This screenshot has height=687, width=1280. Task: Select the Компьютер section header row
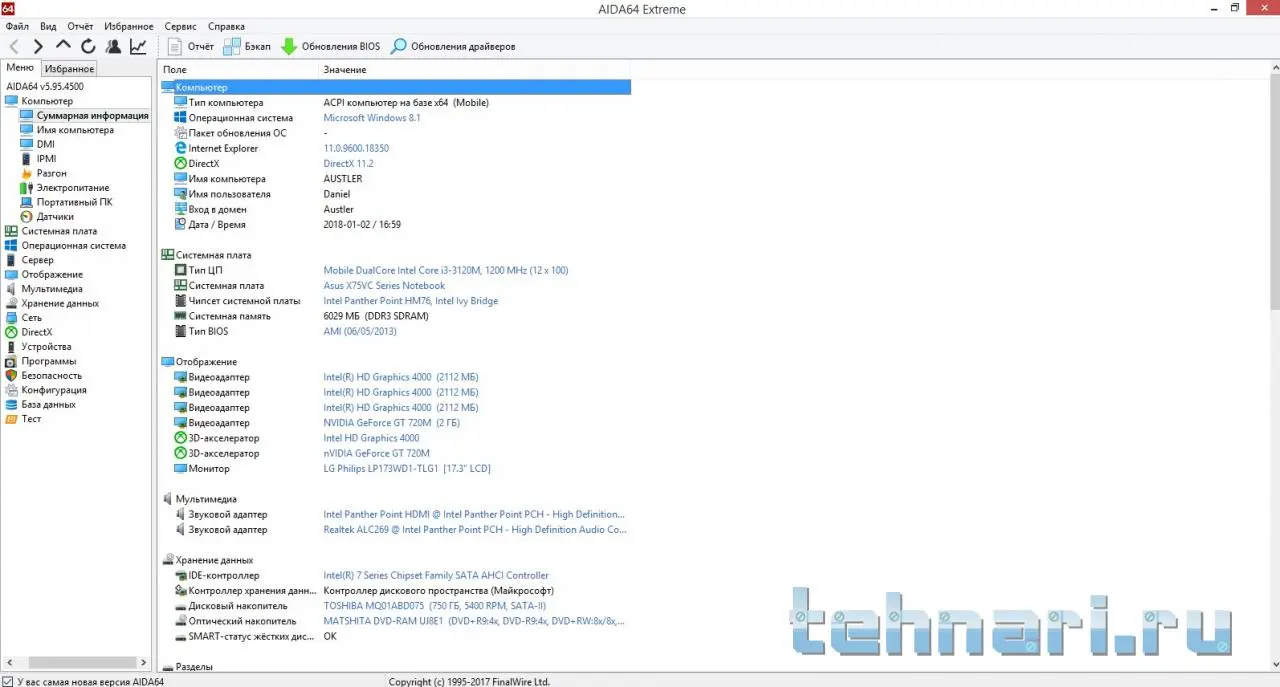click(x=396, y=87)
